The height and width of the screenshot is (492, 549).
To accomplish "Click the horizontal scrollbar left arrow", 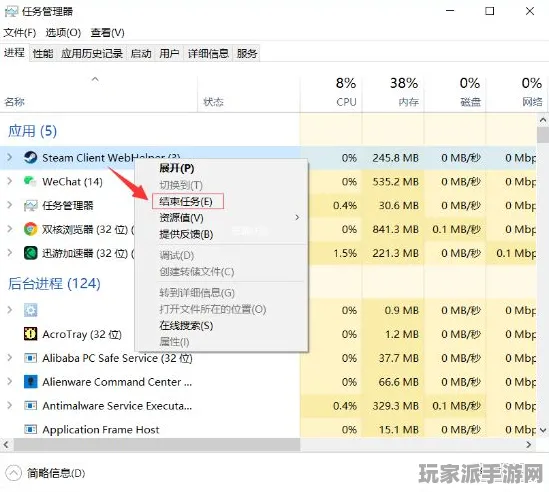I will (x=6, y=445).
